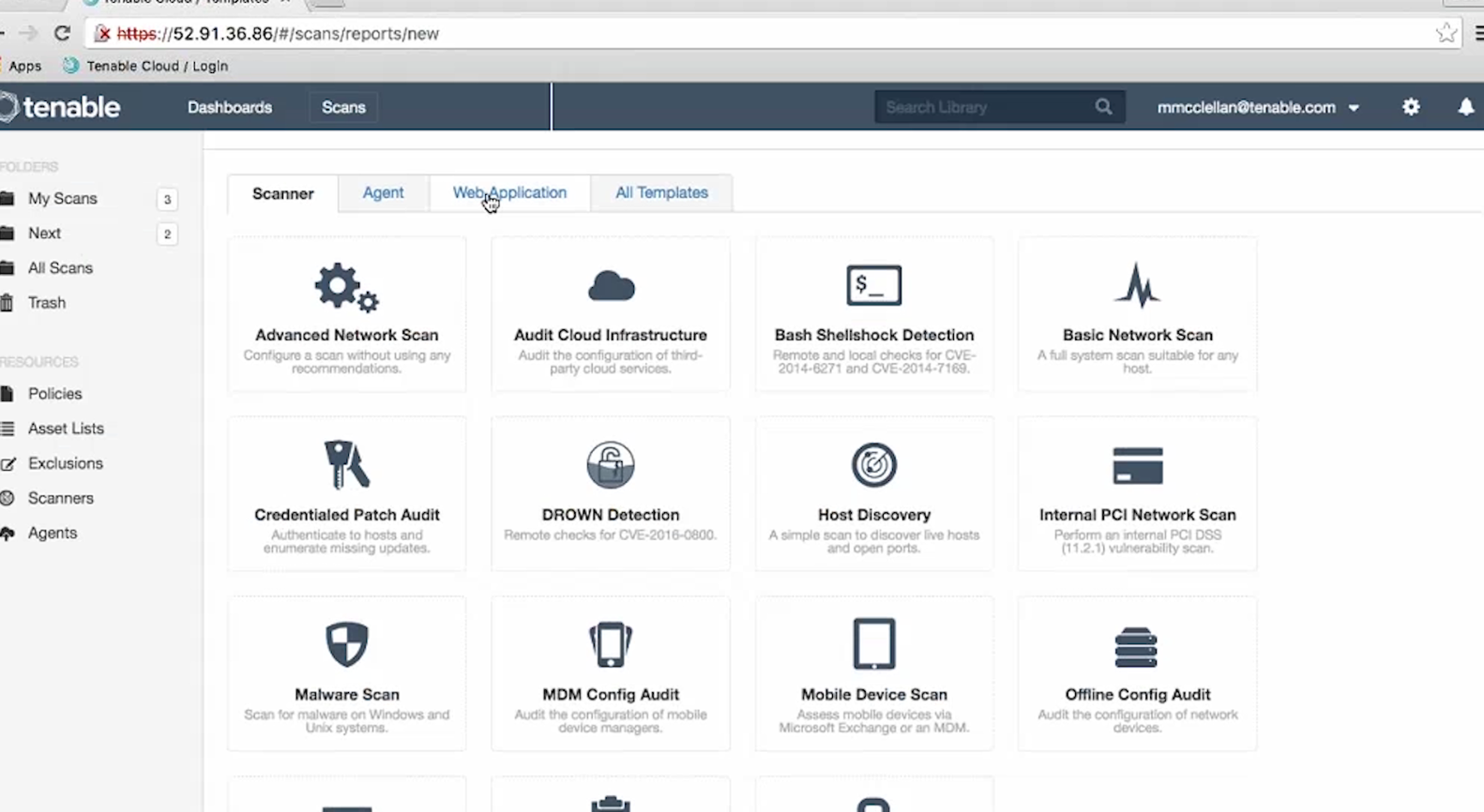Open the Malware Scan shield icon
Image resolution: width=1484 pixels, height=812 pixels.
[346, 644]
